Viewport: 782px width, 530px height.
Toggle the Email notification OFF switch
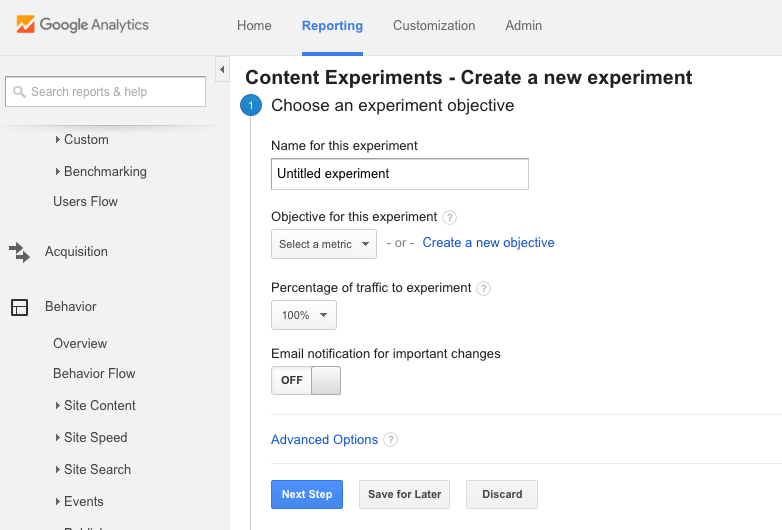click(306, 380)
